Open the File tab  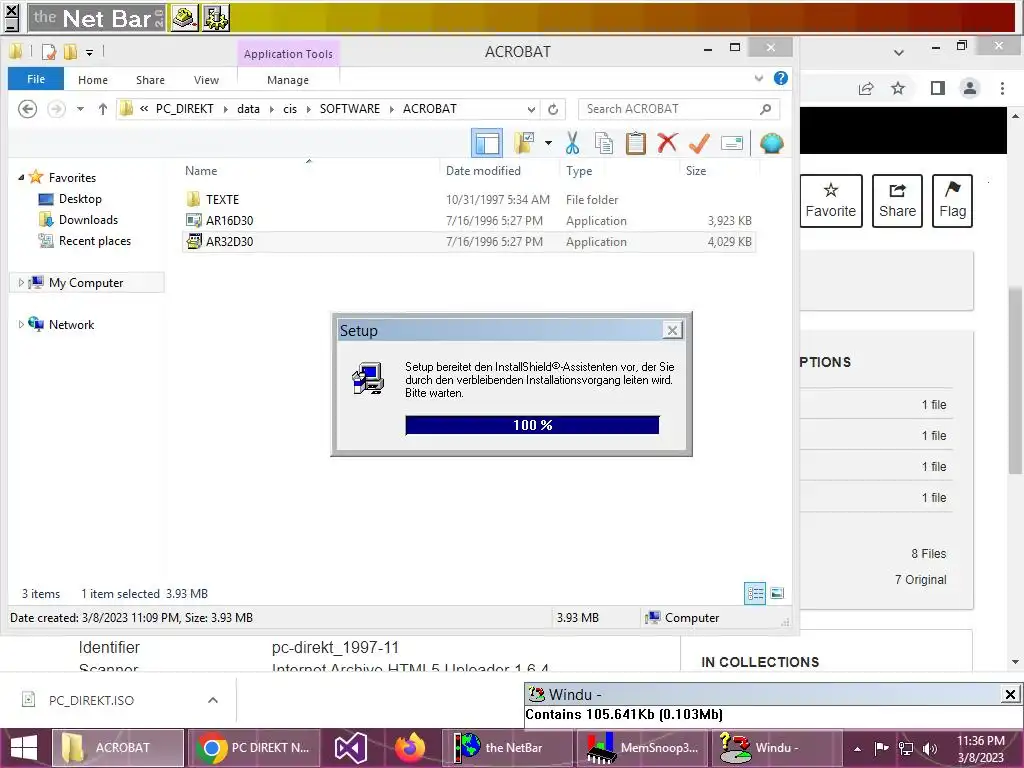tap(36, 79)
